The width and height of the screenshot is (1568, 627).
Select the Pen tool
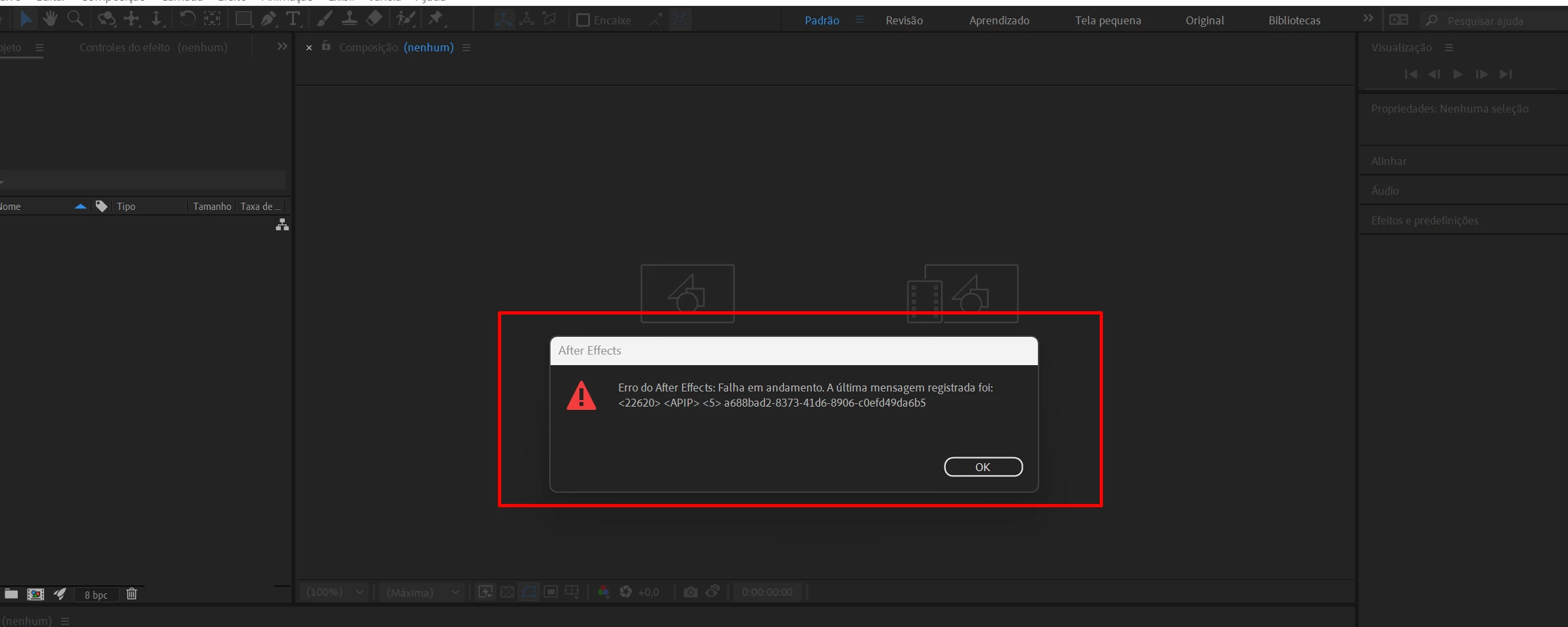[268, 19]
